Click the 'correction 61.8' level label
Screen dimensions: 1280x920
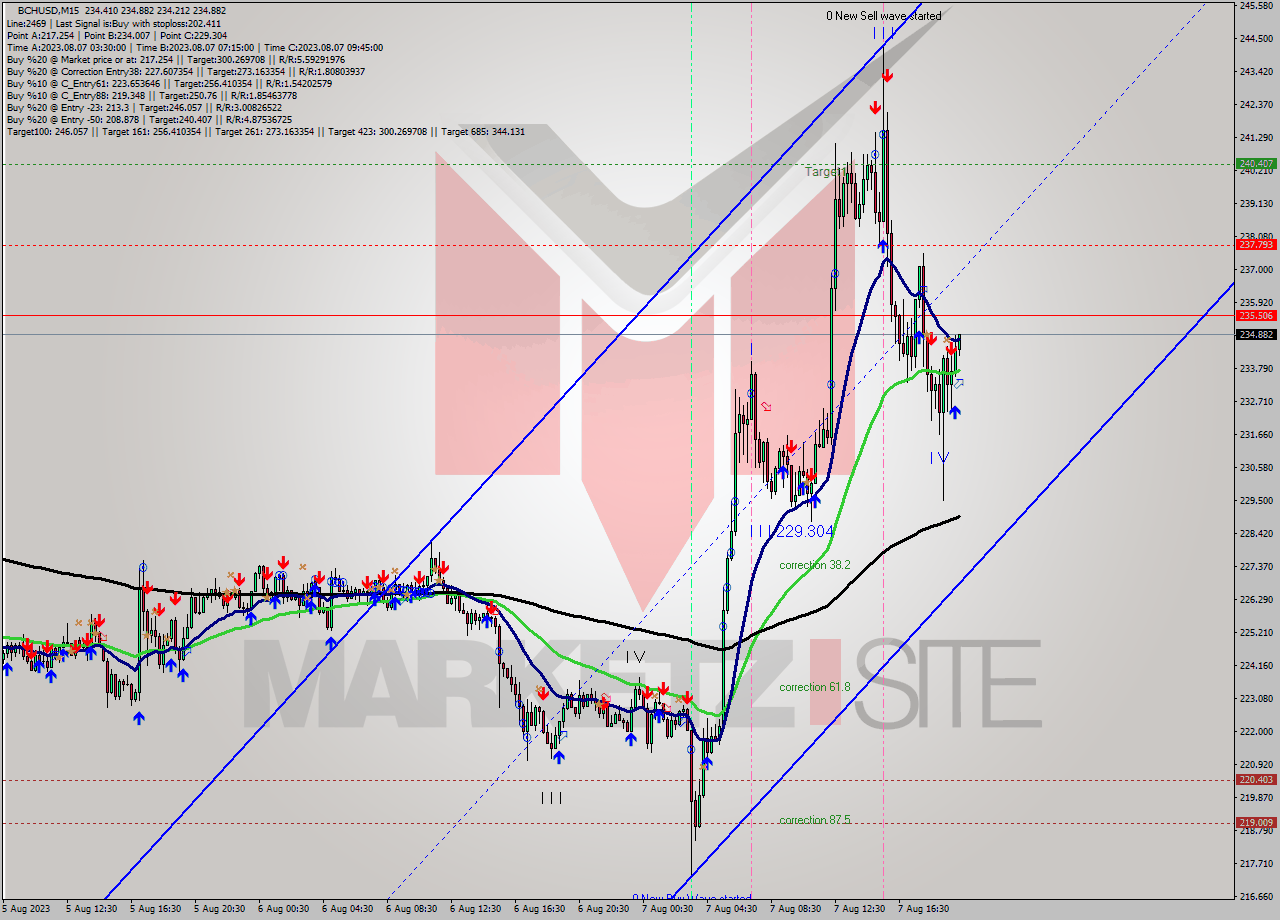tap(815, 687)
